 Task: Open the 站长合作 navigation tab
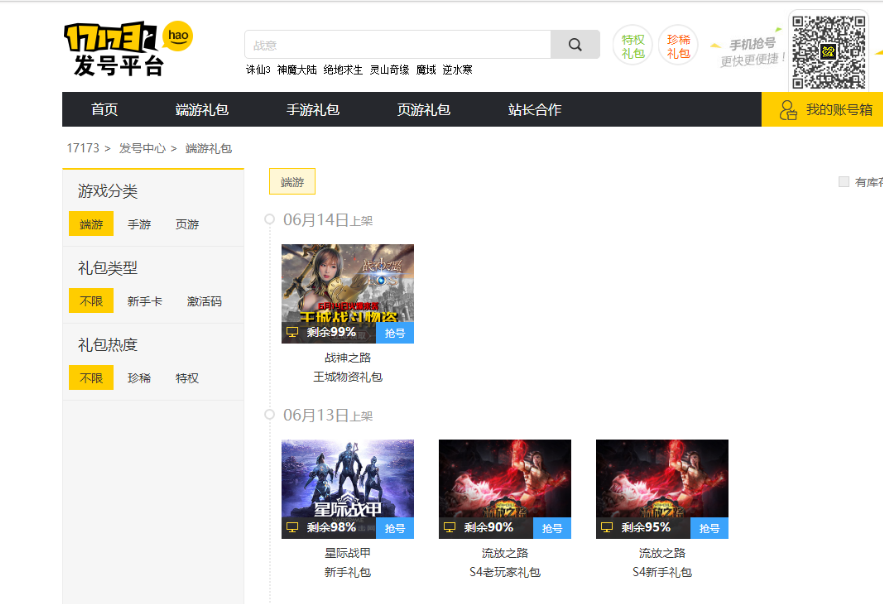[535, 109]
